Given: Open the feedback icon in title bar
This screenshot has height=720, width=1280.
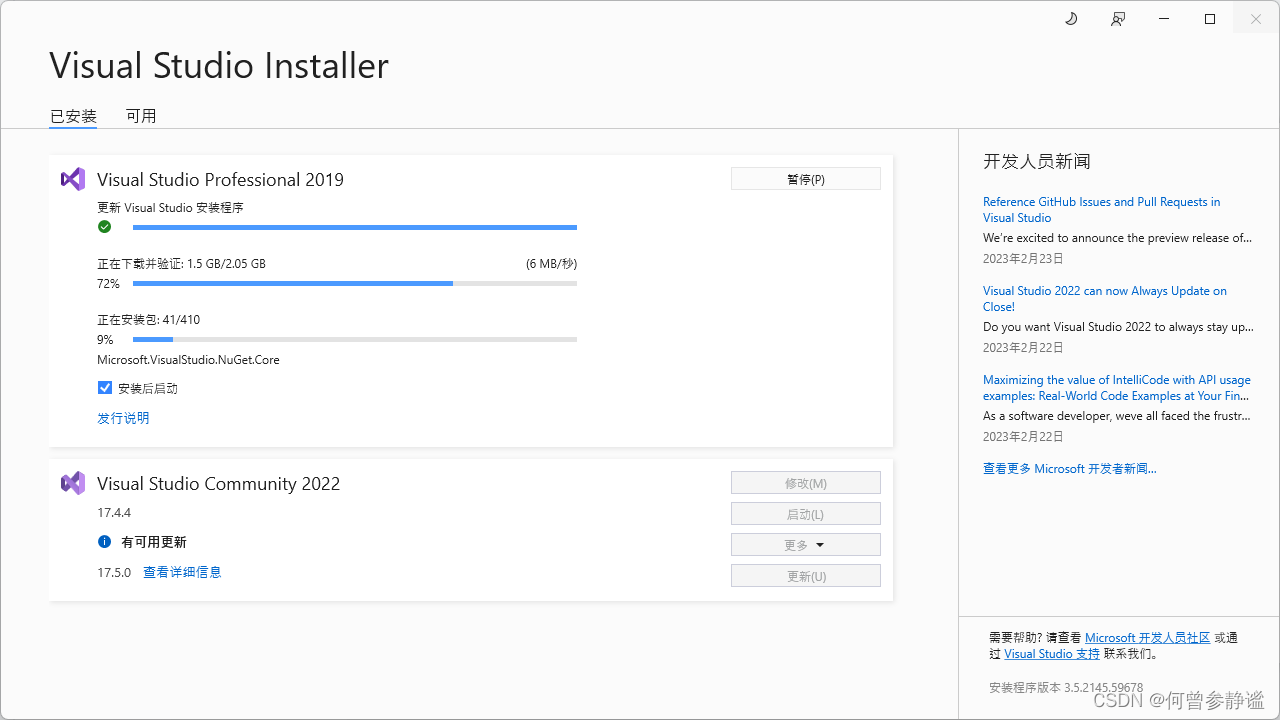Looking at the screenshot, I should (x=1118, y=19).
